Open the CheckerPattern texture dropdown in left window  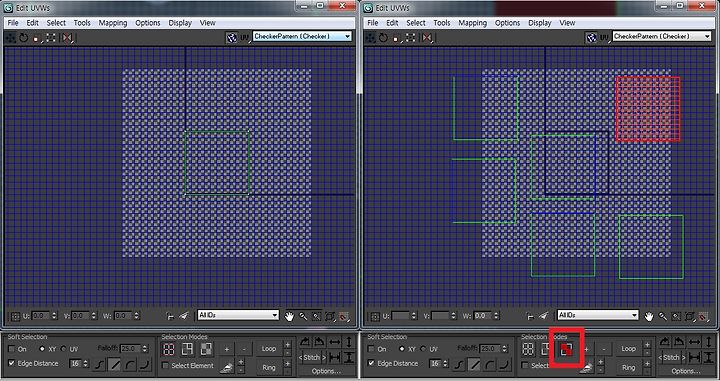coord(302,37)
